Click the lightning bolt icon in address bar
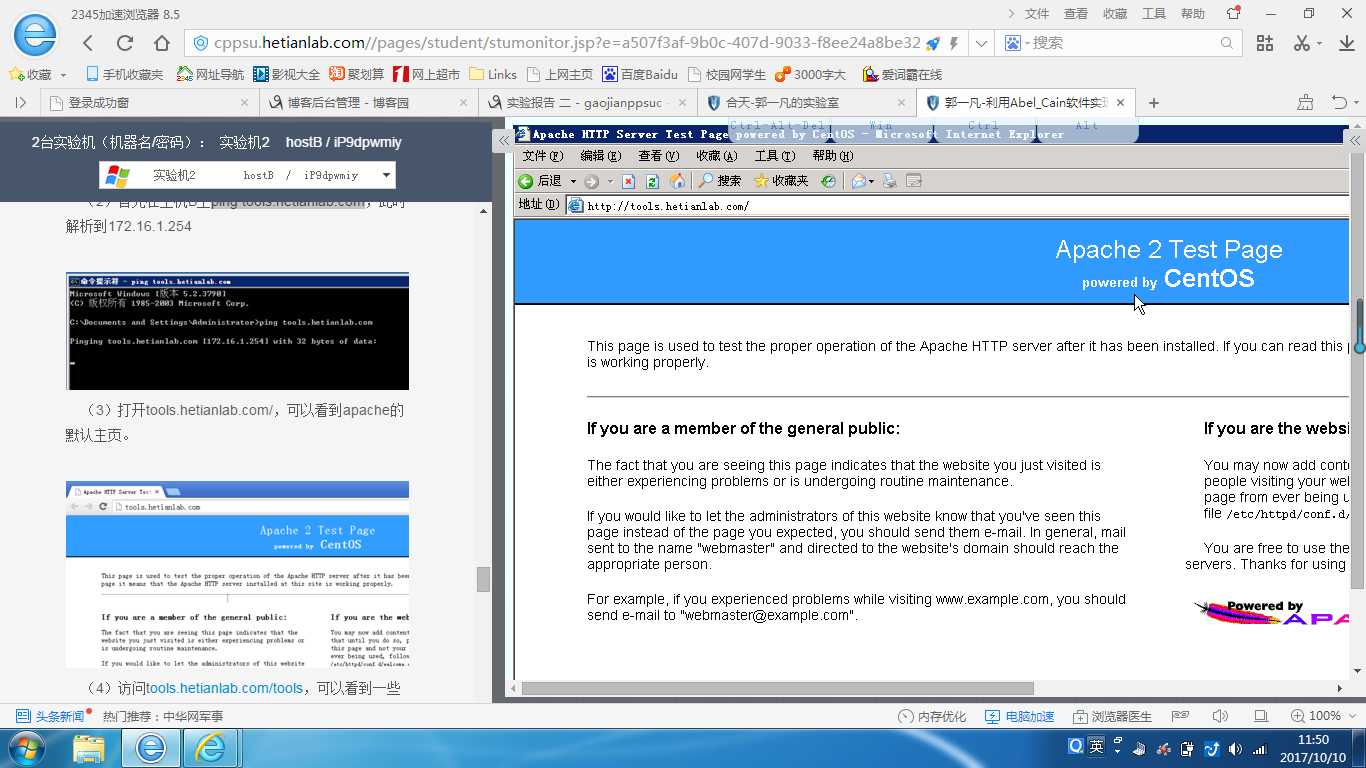 (x=954, y=43)
